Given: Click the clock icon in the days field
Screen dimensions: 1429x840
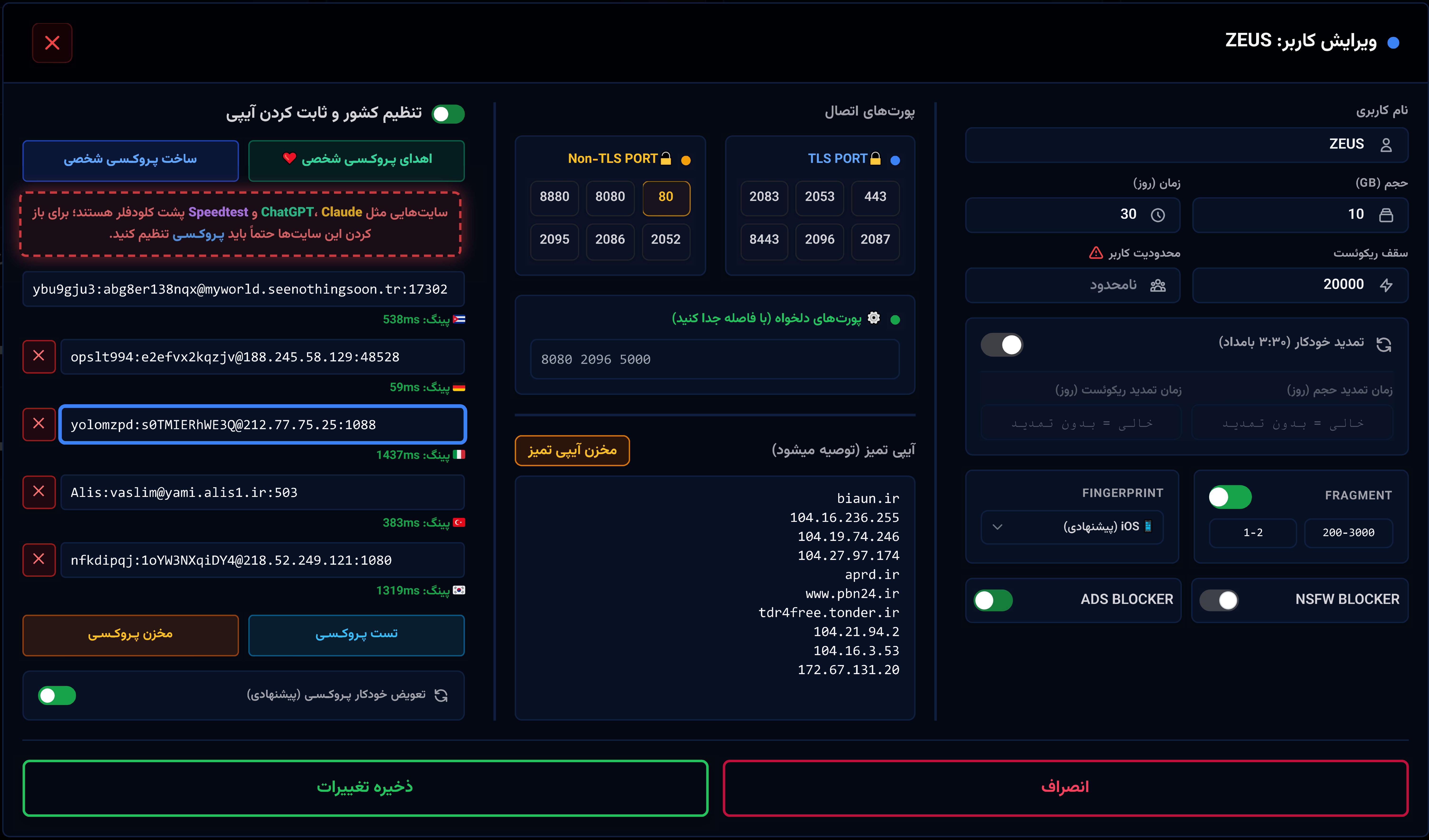Looking at the screenshot, I should click(x=1157, y=215).
